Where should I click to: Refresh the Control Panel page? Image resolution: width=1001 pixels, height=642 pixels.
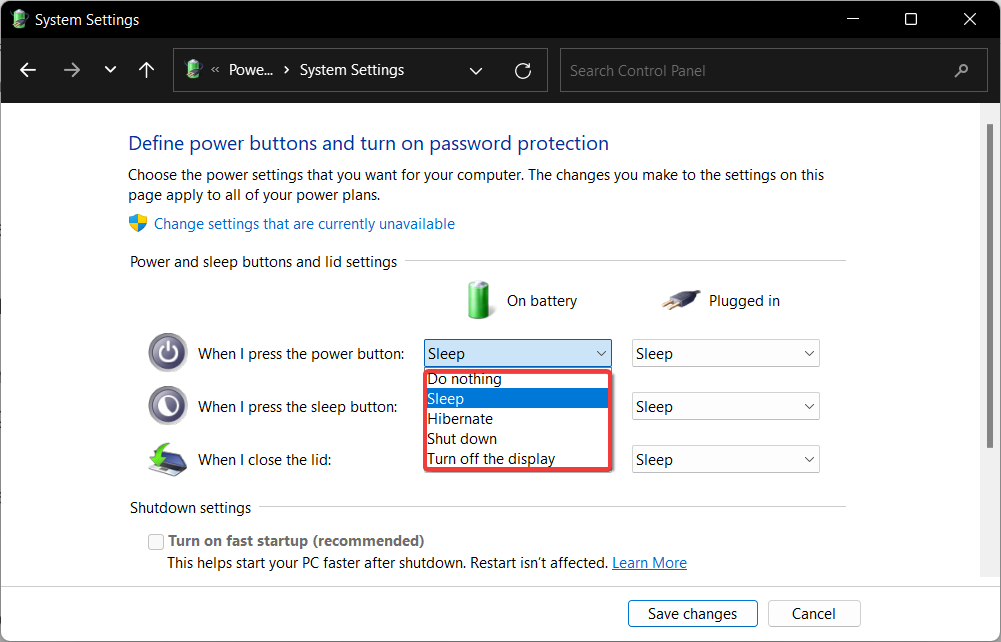[x=523, y=71]
